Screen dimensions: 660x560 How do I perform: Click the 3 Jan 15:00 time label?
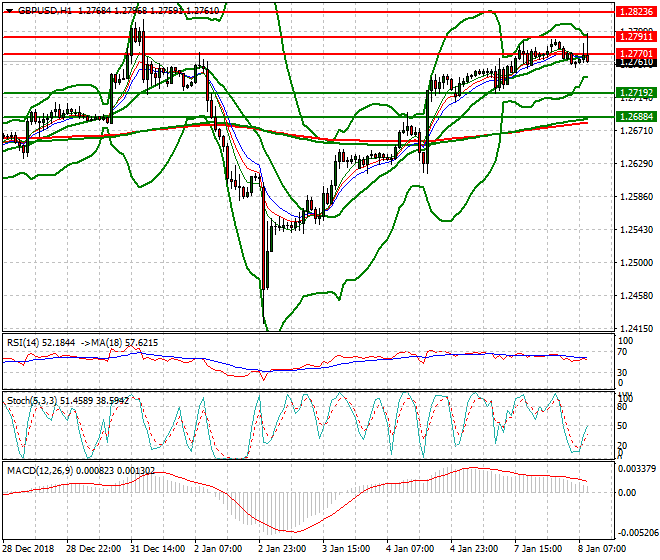[x=346, y=549]
